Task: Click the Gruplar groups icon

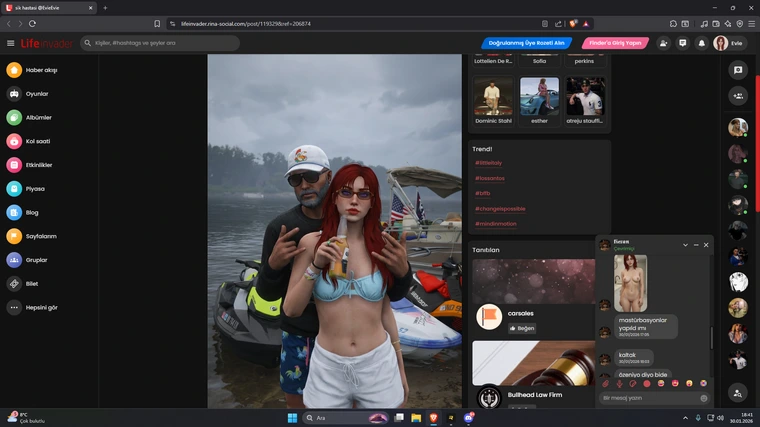Action: point(14,260)
